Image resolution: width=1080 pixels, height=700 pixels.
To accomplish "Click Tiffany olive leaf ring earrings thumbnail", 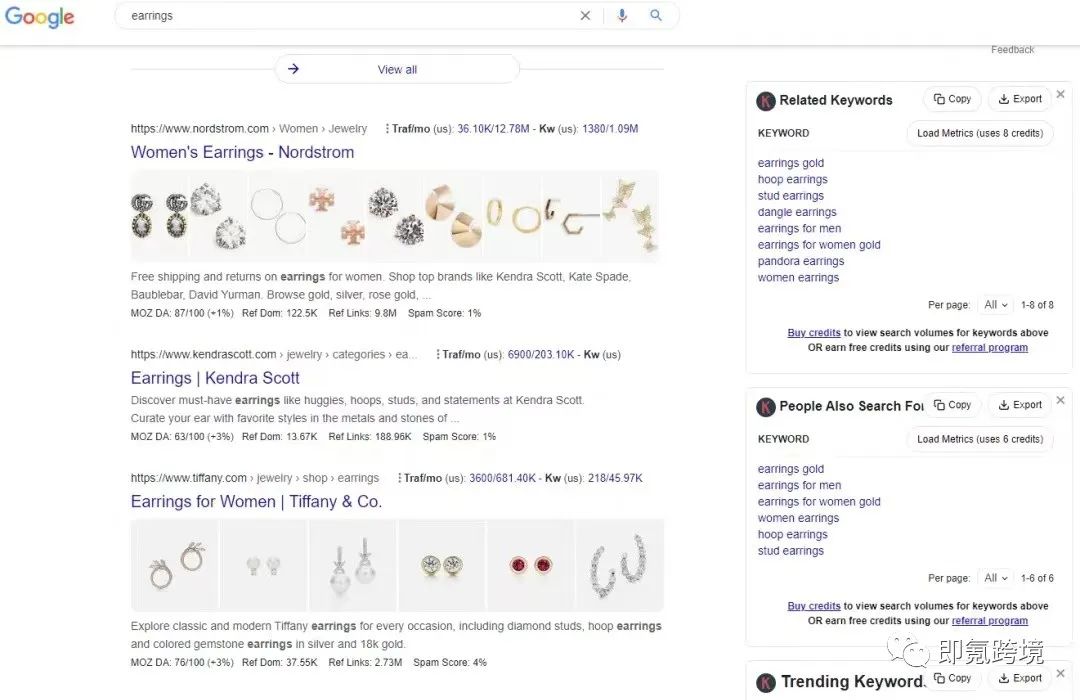I will [x=174, y=566].
